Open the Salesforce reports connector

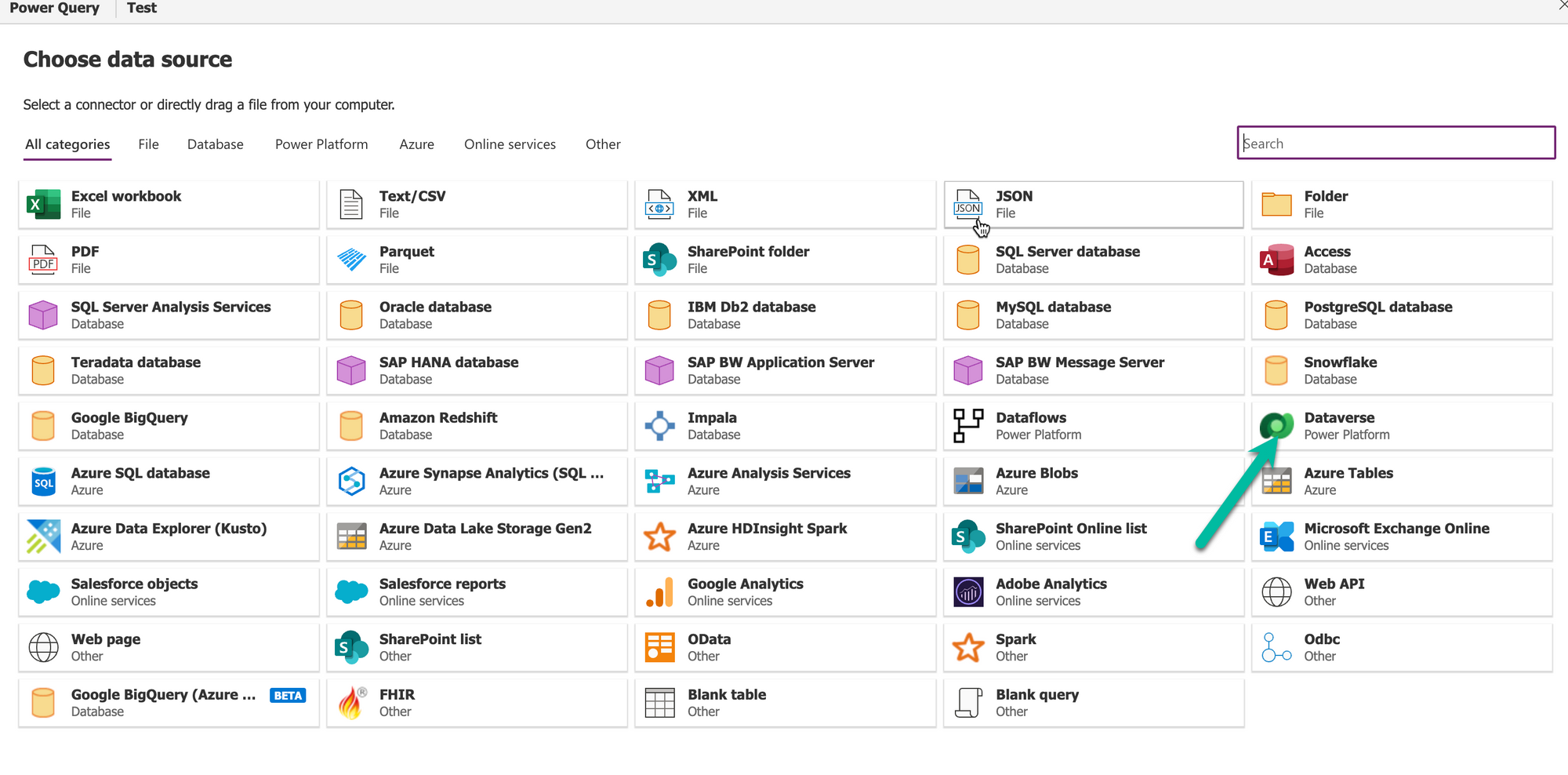tap(477, 592)
